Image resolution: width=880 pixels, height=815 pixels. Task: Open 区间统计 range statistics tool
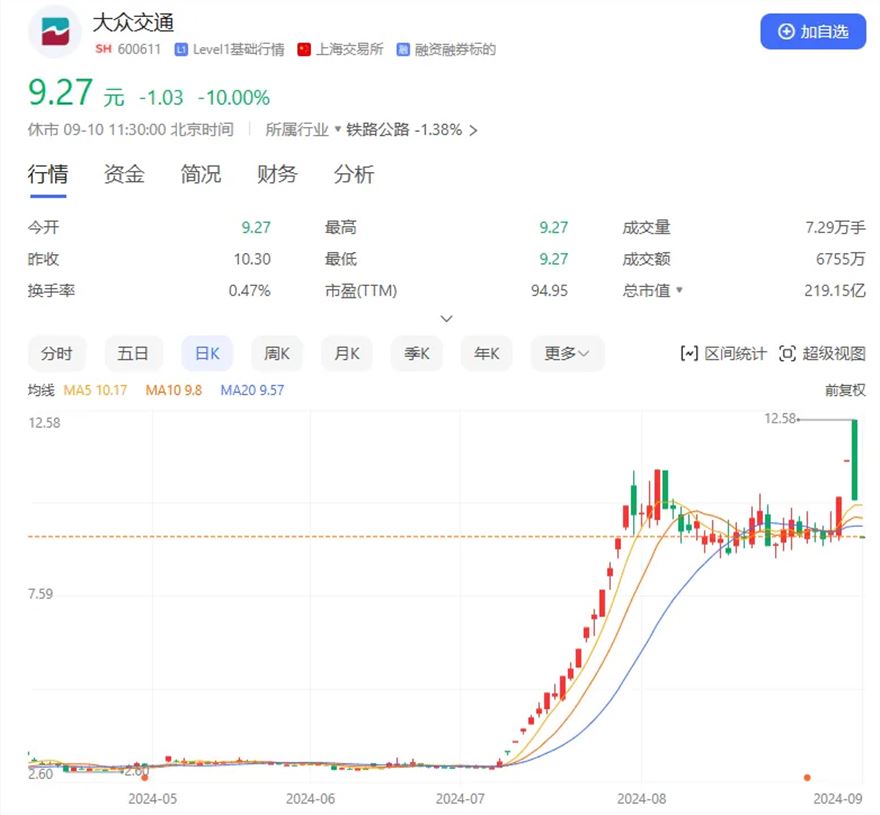[x=723, y=353]
